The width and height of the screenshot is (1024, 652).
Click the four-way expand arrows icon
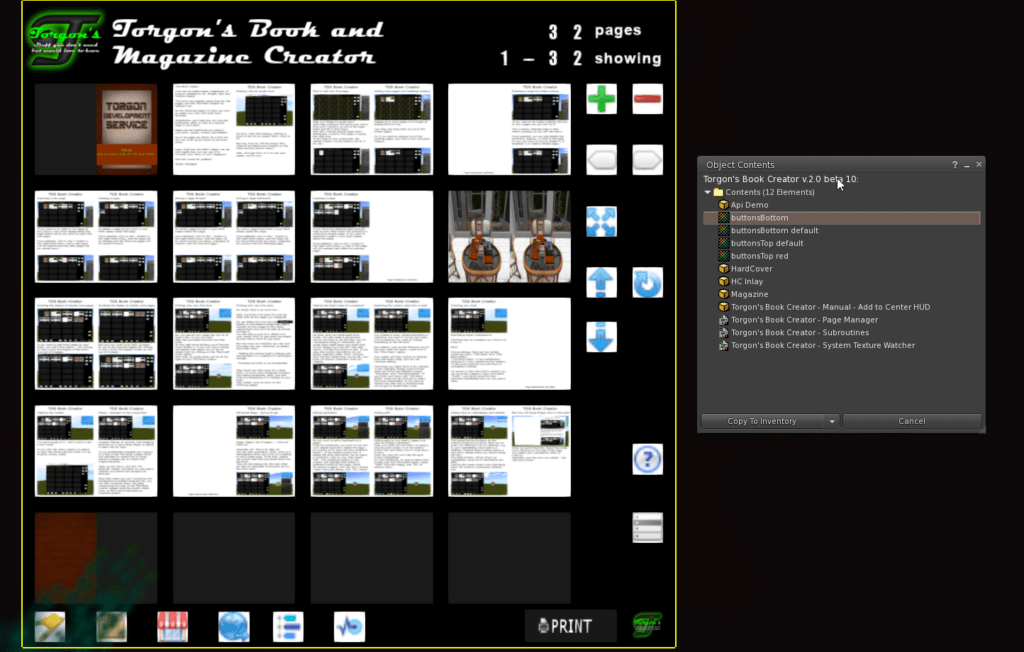601,222
